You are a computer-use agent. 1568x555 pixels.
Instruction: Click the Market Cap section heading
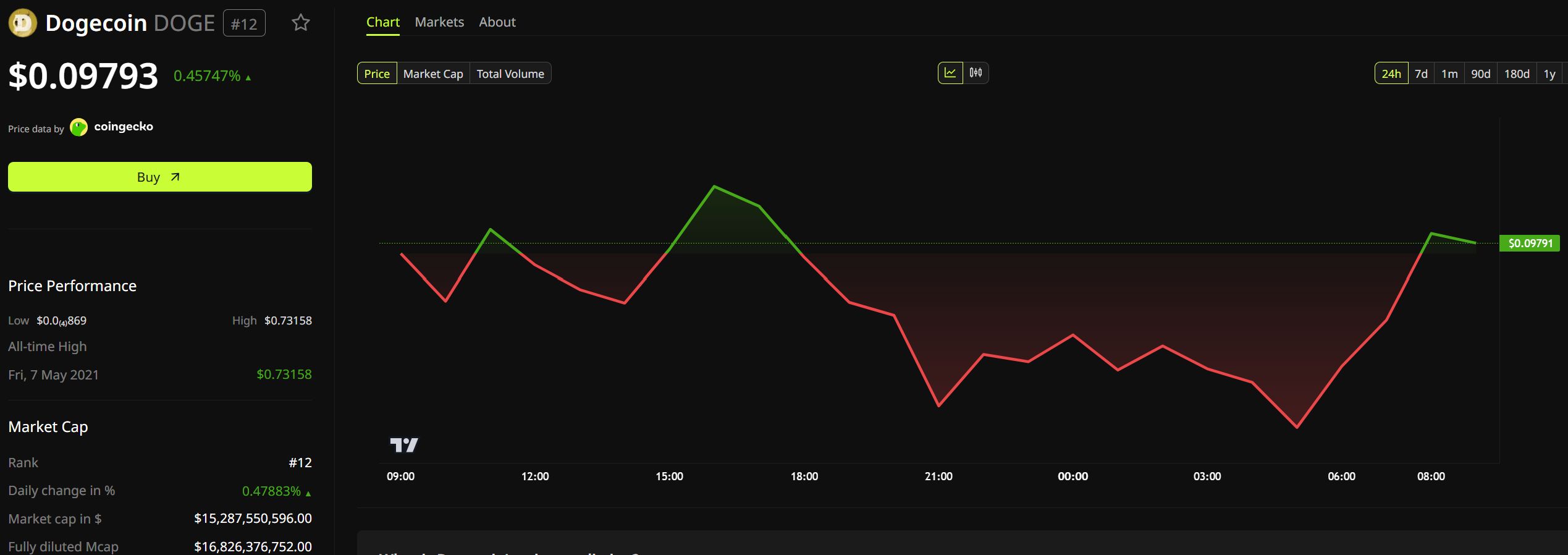point(48,427)
